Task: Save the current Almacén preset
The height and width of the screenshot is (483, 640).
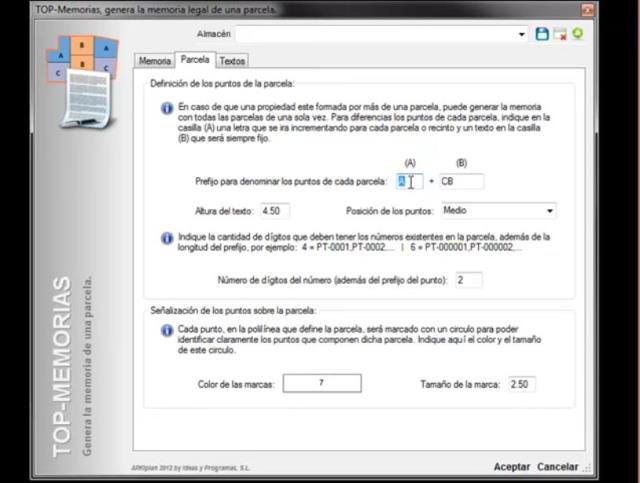Action: click(x=542, y=34)
